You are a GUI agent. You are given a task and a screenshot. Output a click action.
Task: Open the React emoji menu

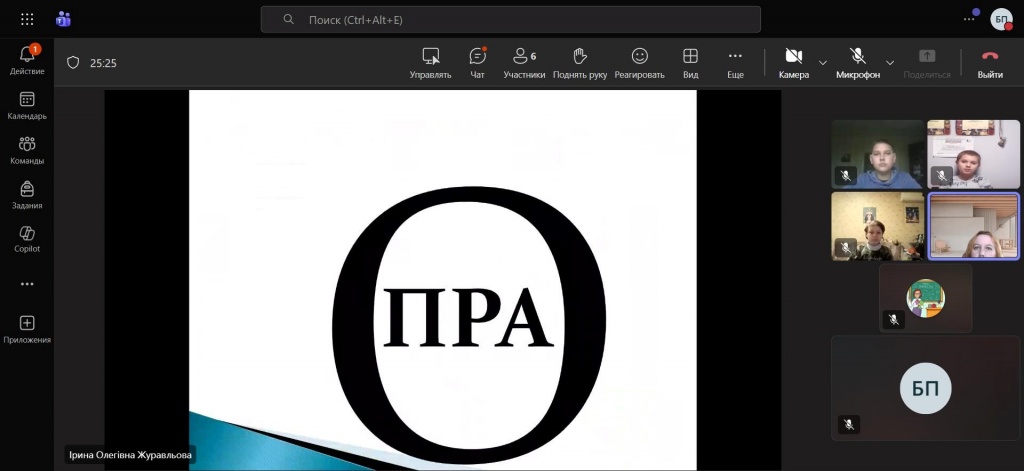click(x=639, y=62)
